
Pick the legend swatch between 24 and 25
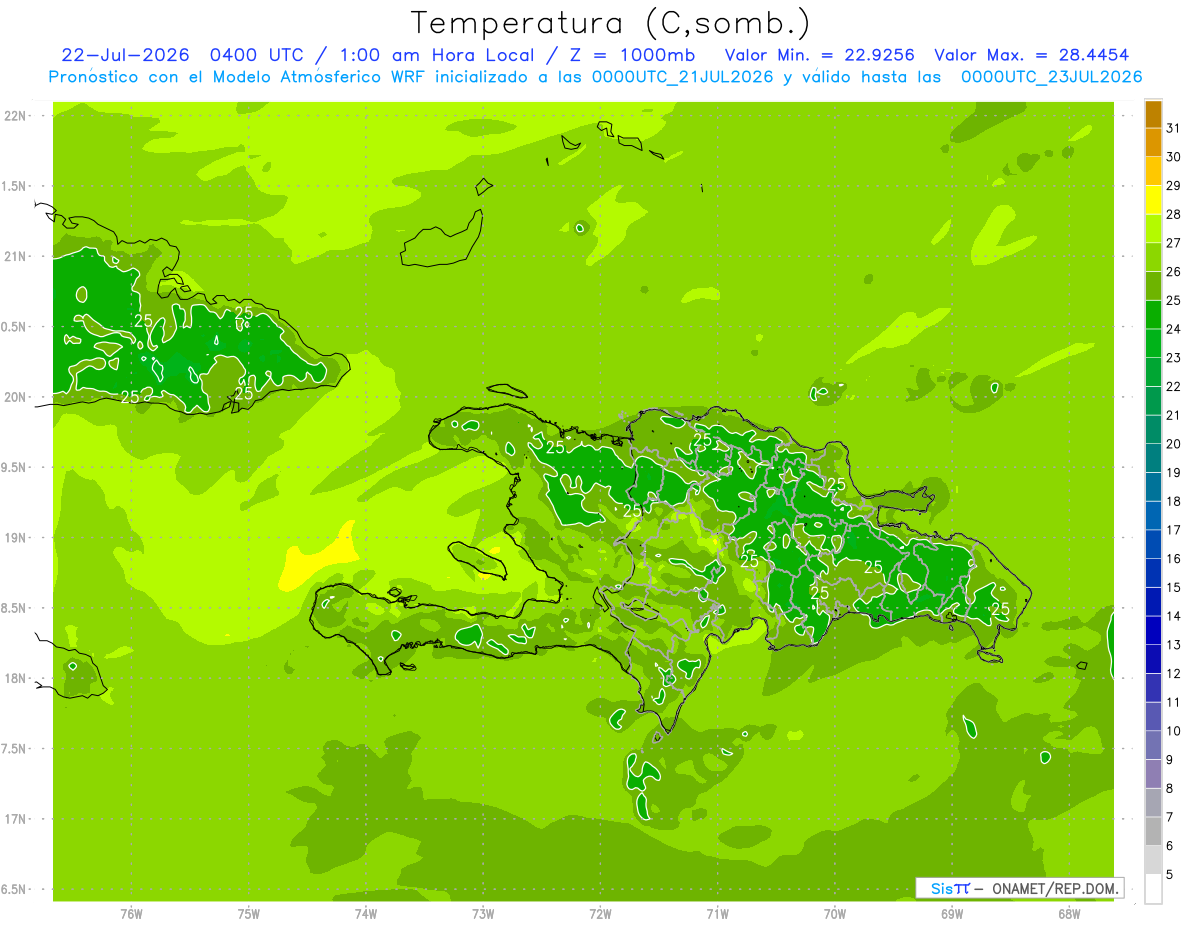(x=1153, y=315)
